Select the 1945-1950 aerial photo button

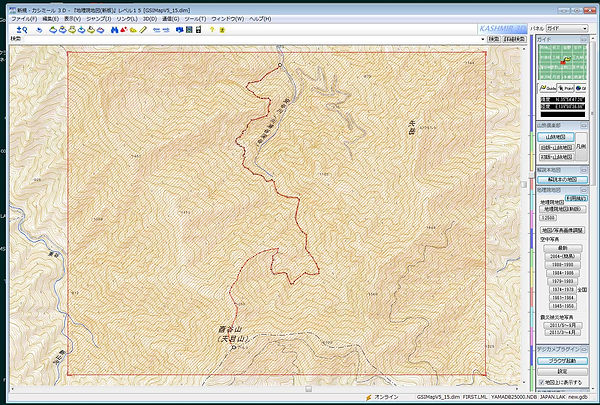click(x=562, y=306)
